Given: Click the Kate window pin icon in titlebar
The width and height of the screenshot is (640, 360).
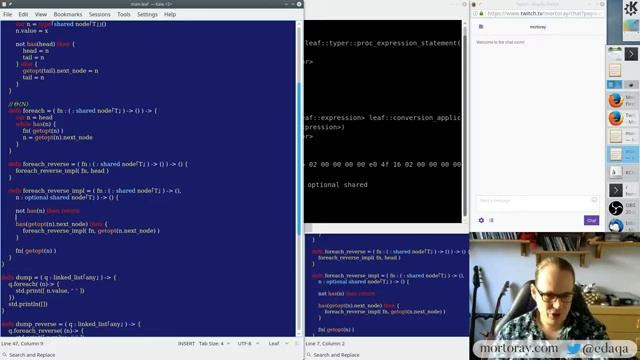Looking at the screenshot, I should [10, 4].
